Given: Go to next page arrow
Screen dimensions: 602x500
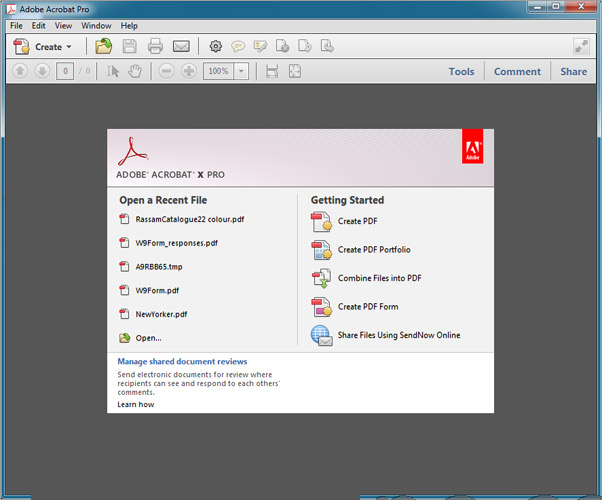Looking at the screenshot, I should point(42,71).
